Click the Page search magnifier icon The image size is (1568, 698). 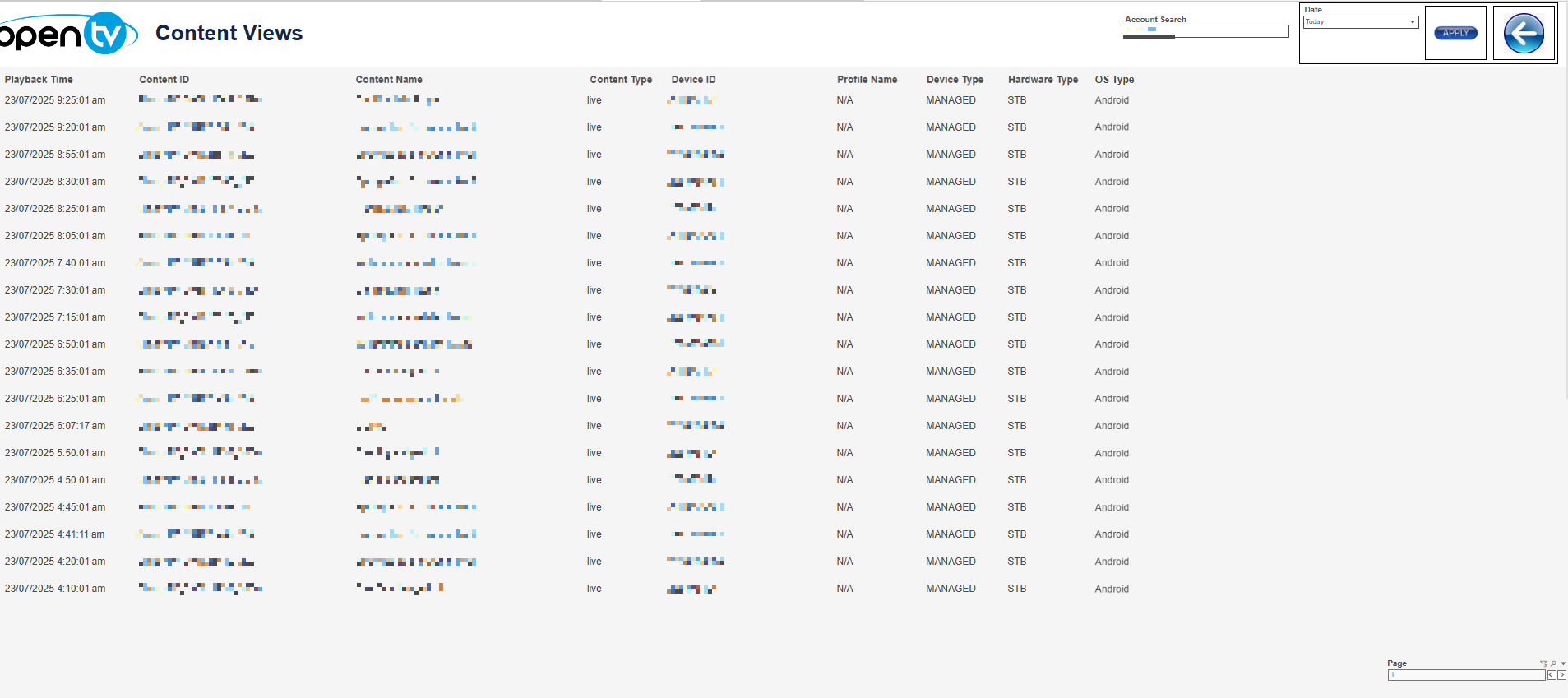tap(1553, 663)
